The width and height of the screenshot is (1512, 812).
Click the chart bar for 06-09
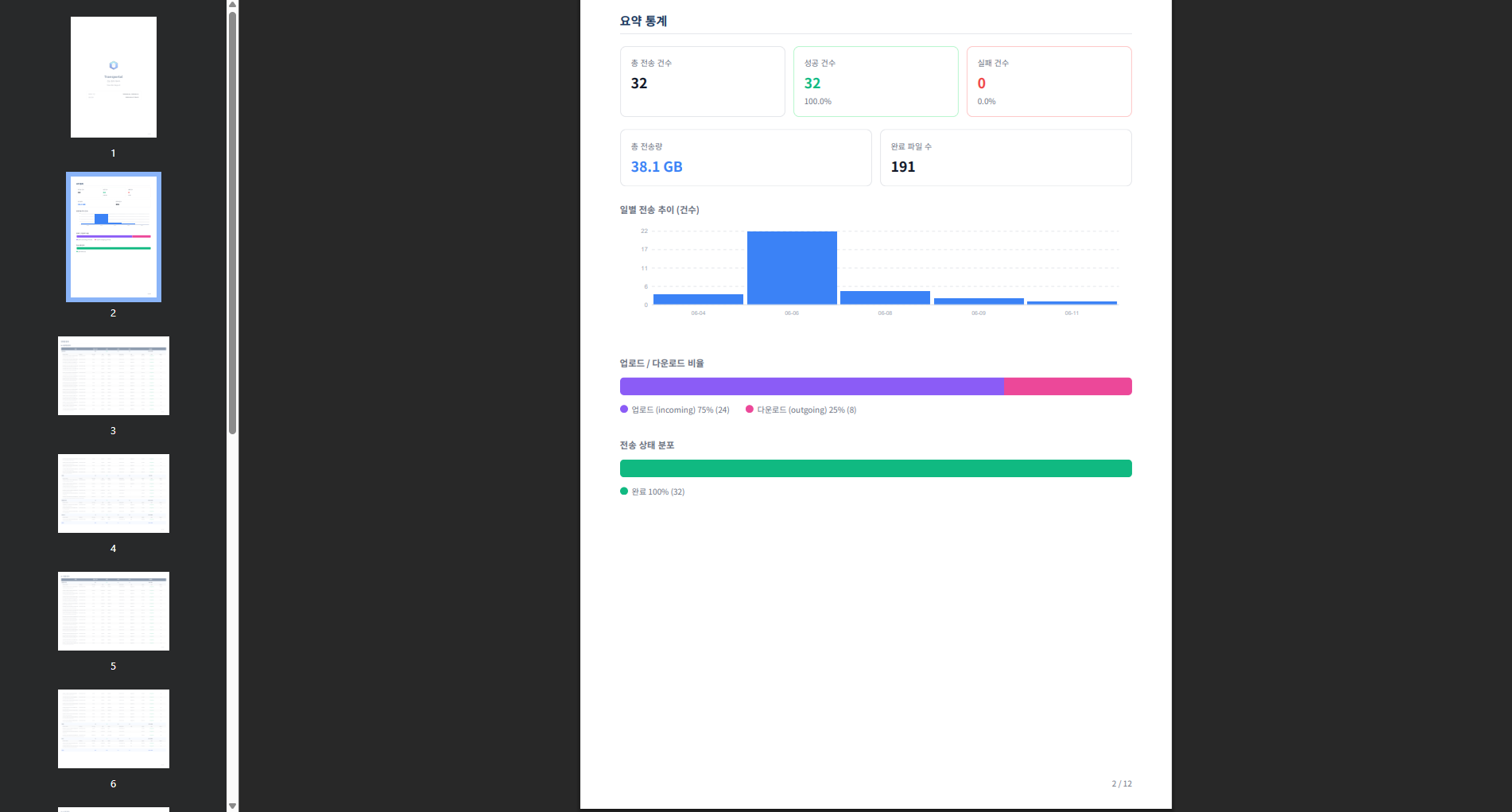coord(979,301)
